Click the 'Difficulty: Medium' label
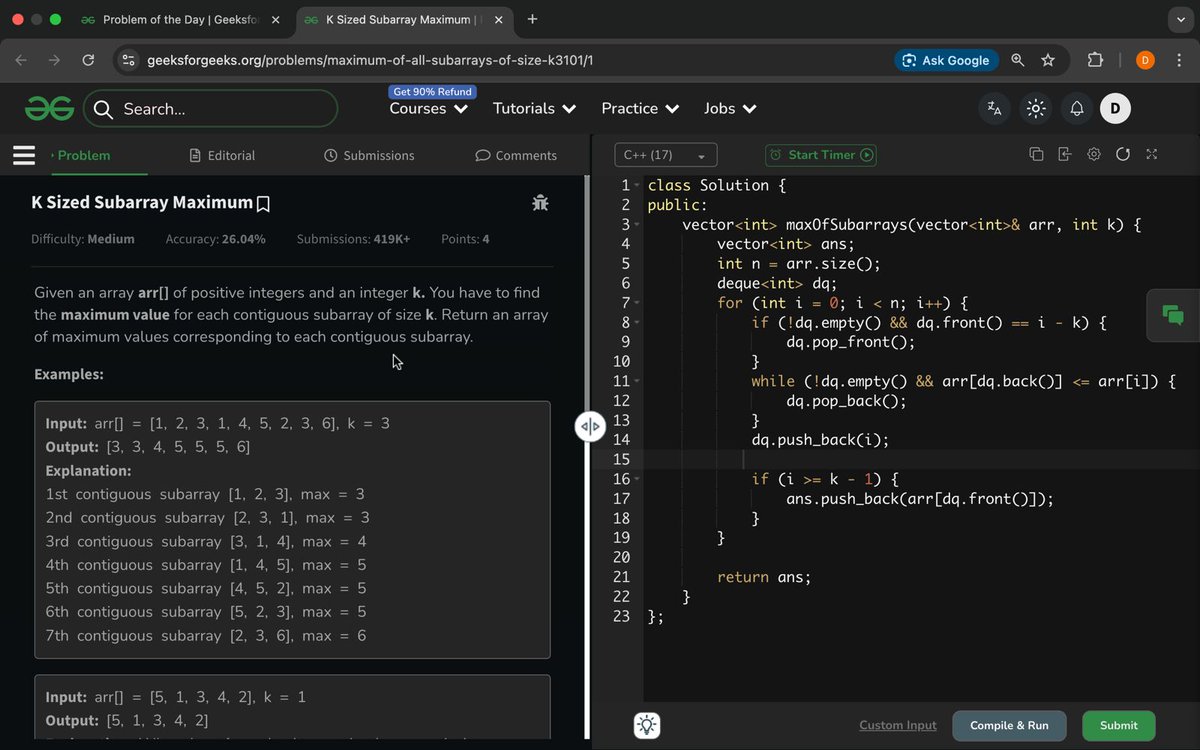 click(x=82, y=239)
